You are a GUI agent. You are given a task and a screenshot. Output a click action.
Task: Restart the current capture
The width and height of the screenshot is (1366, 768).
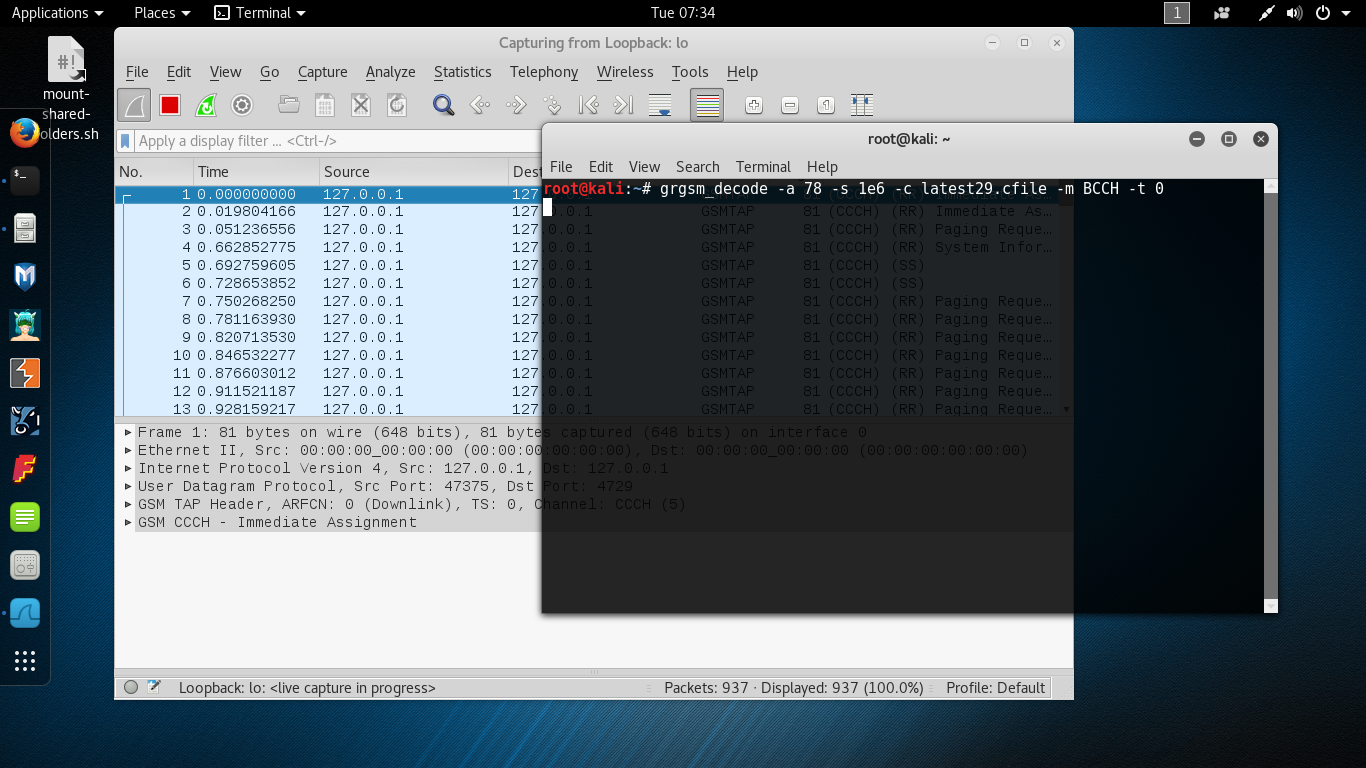pyautogui.click(x=206, y=105)
